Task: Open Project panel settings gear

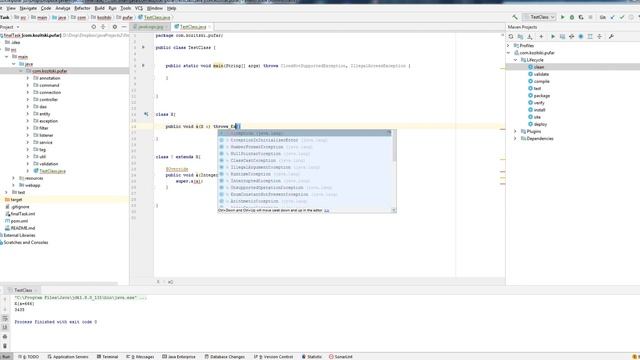Action: pos(115,27)
